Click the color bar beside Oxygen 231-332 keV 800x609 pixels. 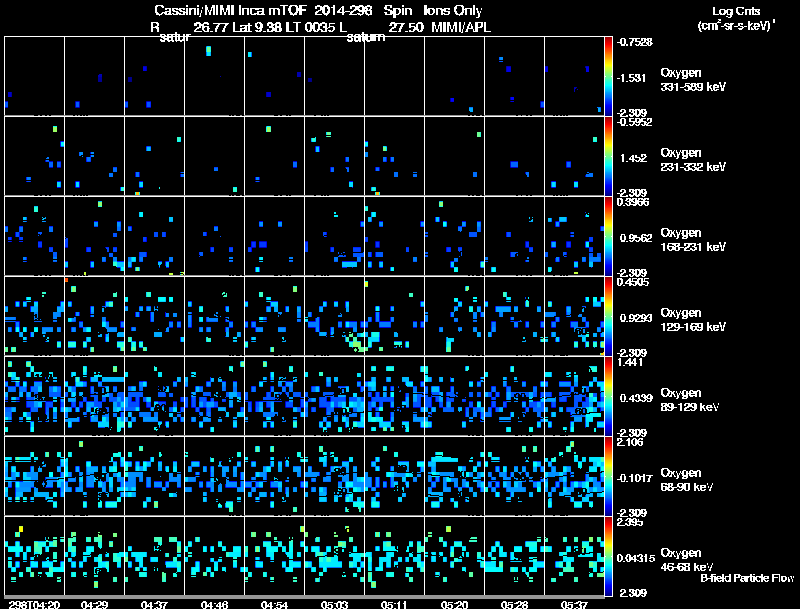[x=608, y=156]
